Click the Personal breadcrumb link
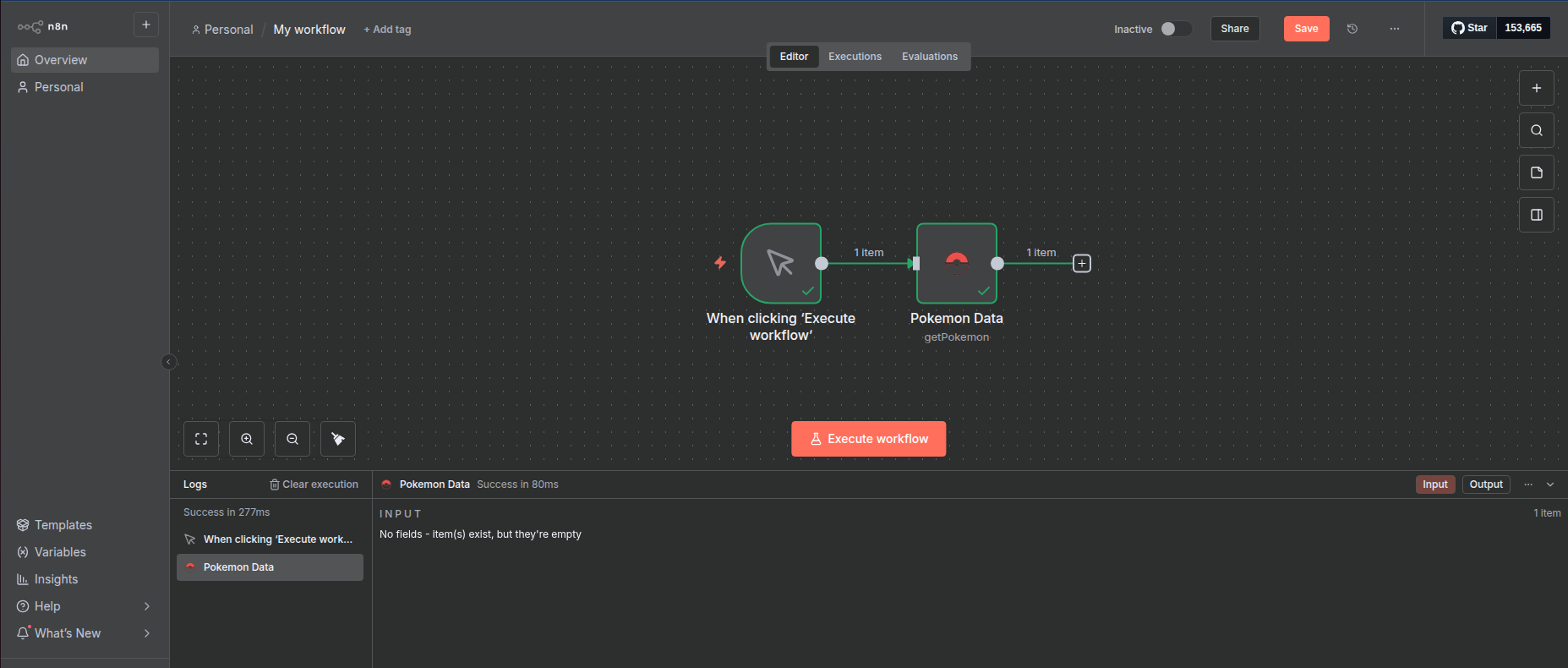The height and width of the screenshot is (668, 1568). (222, 30)
